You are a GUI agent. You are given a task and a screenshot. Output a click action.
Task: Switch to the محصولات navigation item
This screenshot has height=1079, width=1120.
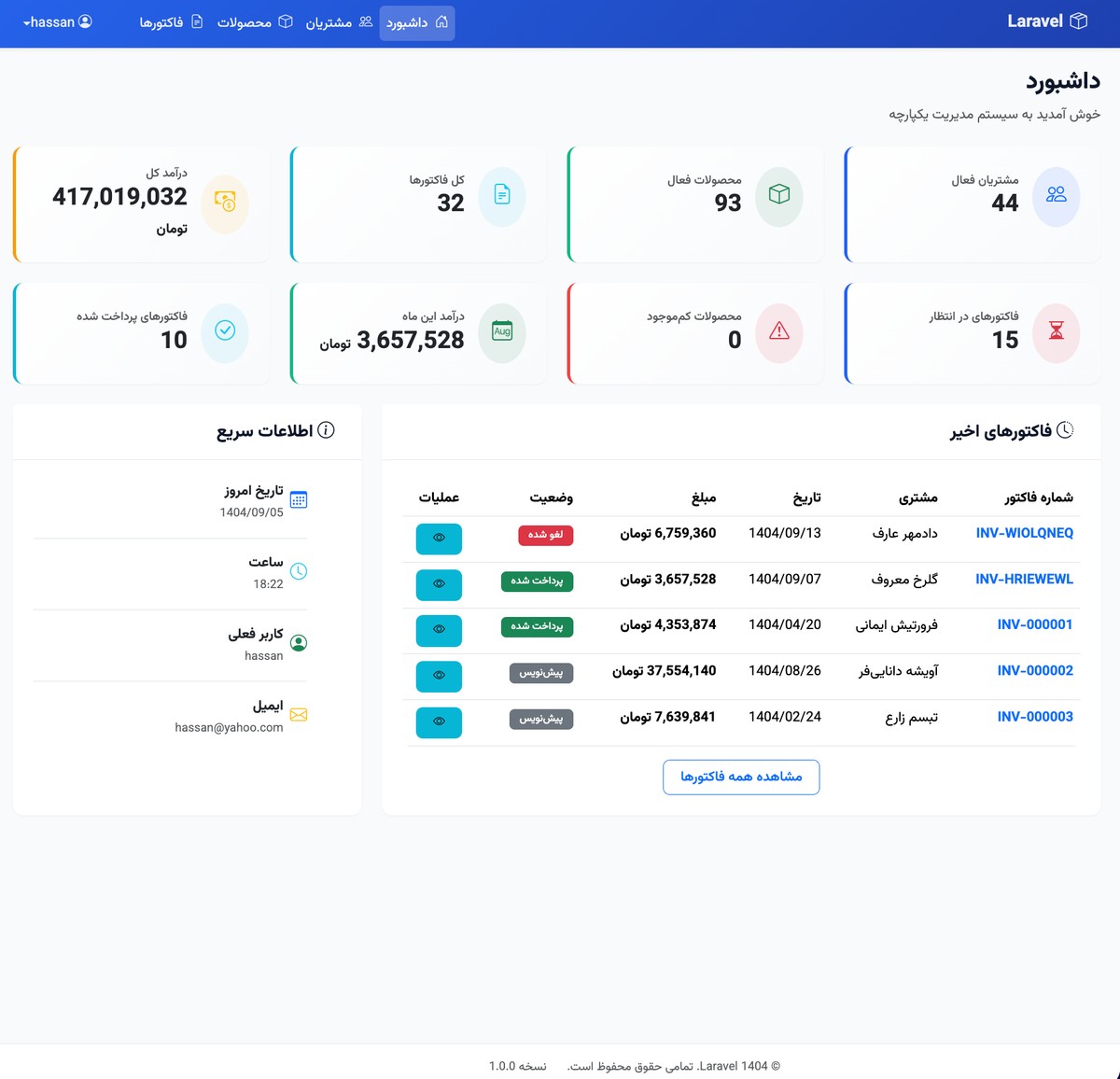[254, 22]
